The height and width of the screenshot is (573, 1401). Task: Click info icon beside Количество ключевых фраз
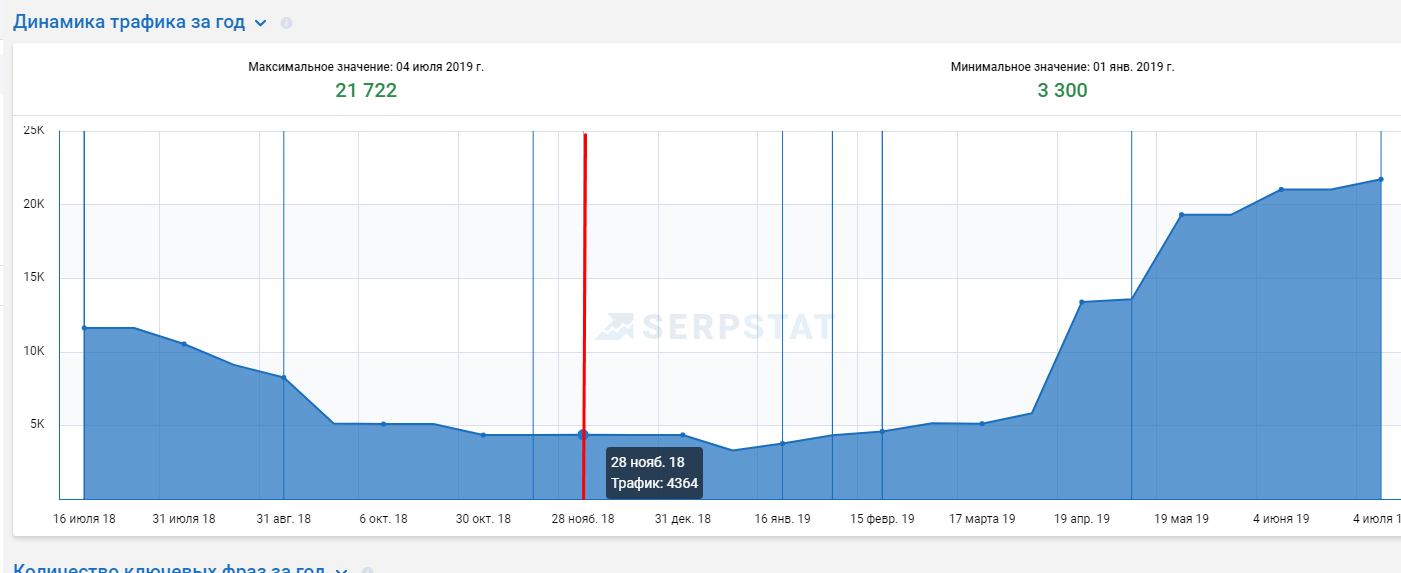[367, 571]
